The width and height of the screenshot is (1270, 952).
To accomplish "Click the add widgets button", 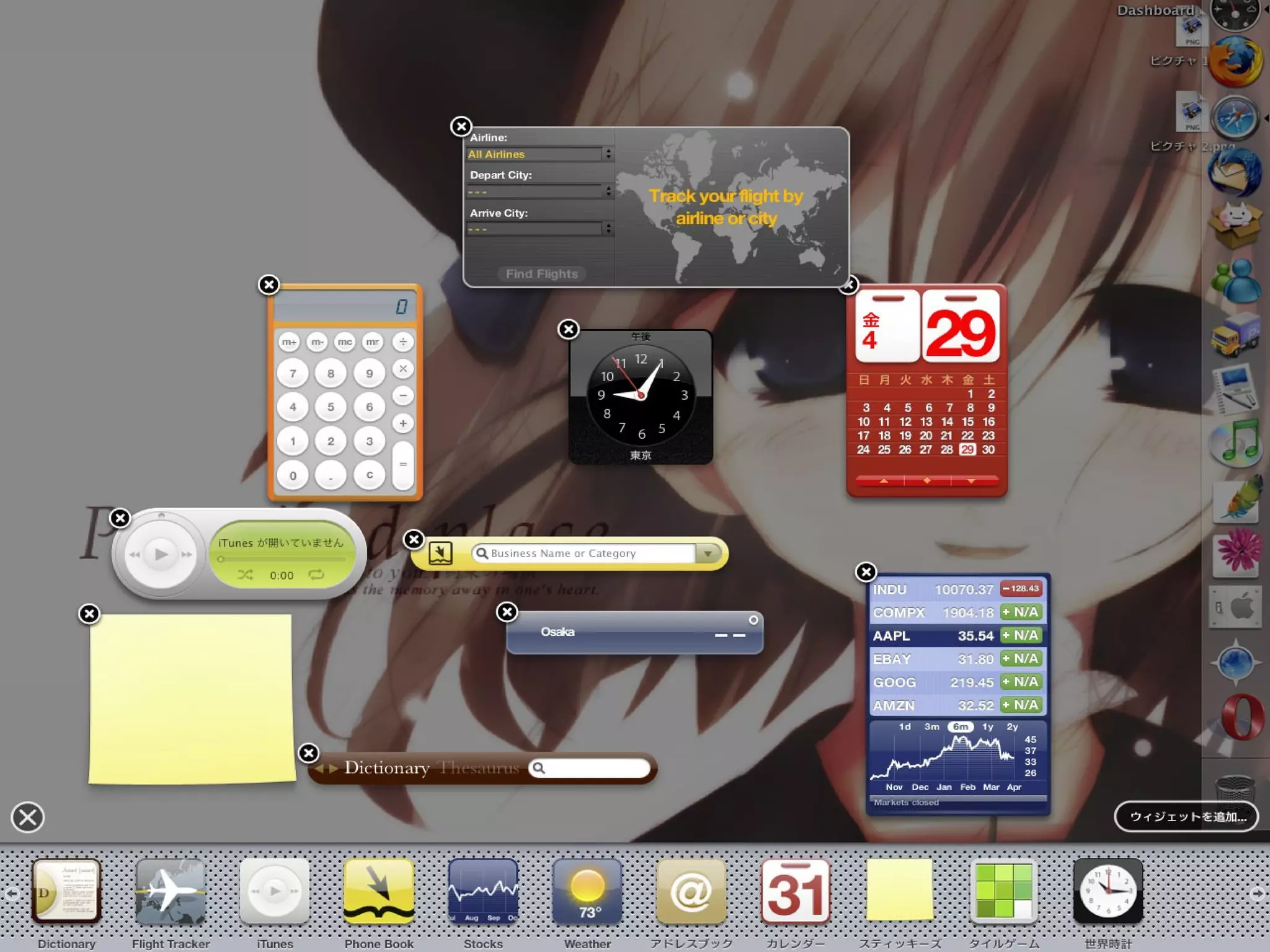I will [1186, 817].
